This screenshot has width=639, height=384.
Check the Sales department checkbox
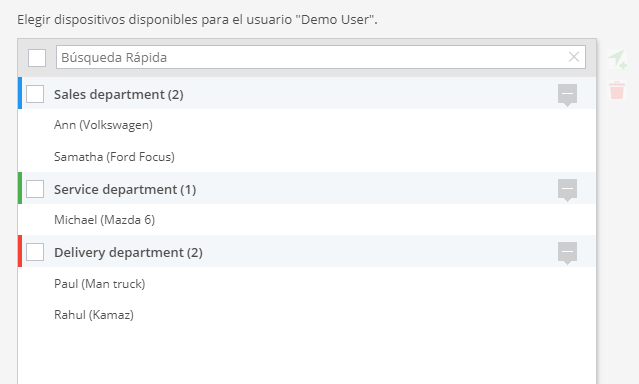[x=35, y=94]
